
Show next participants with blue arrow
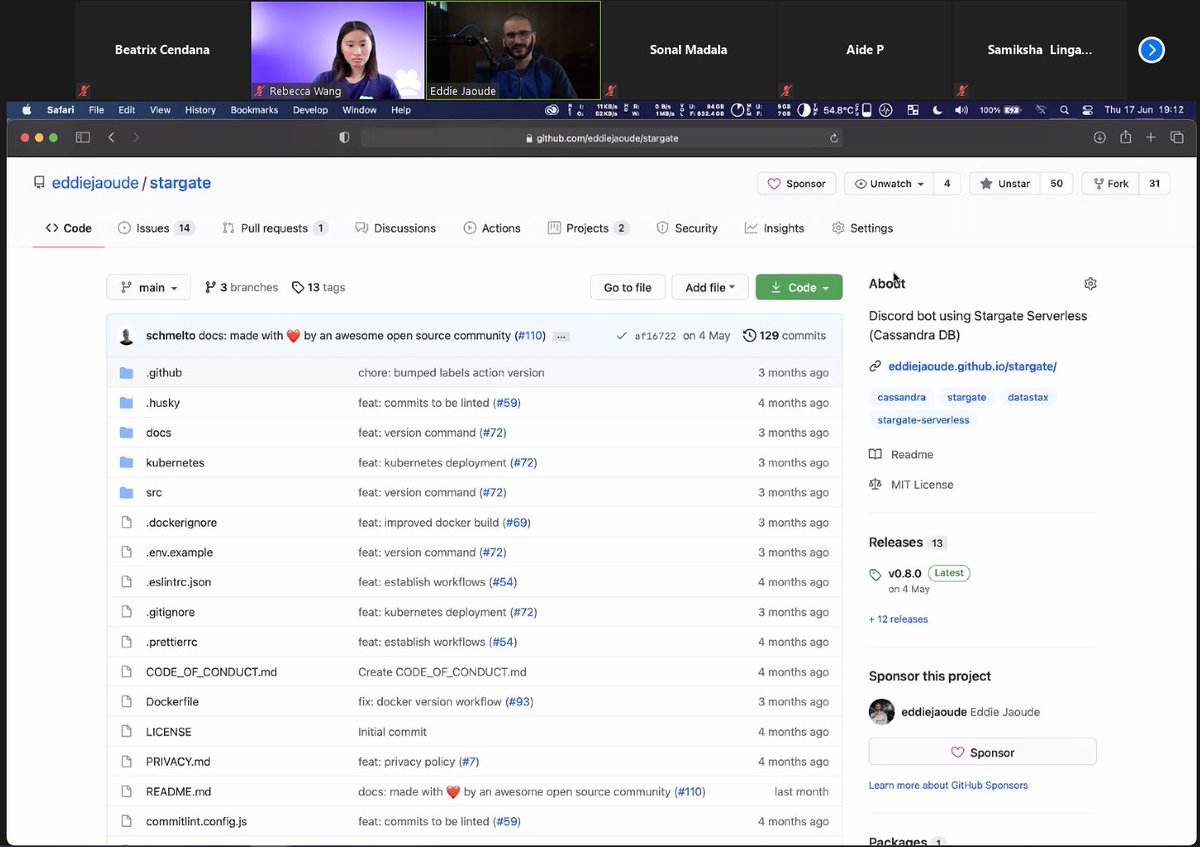(1152, 49)
